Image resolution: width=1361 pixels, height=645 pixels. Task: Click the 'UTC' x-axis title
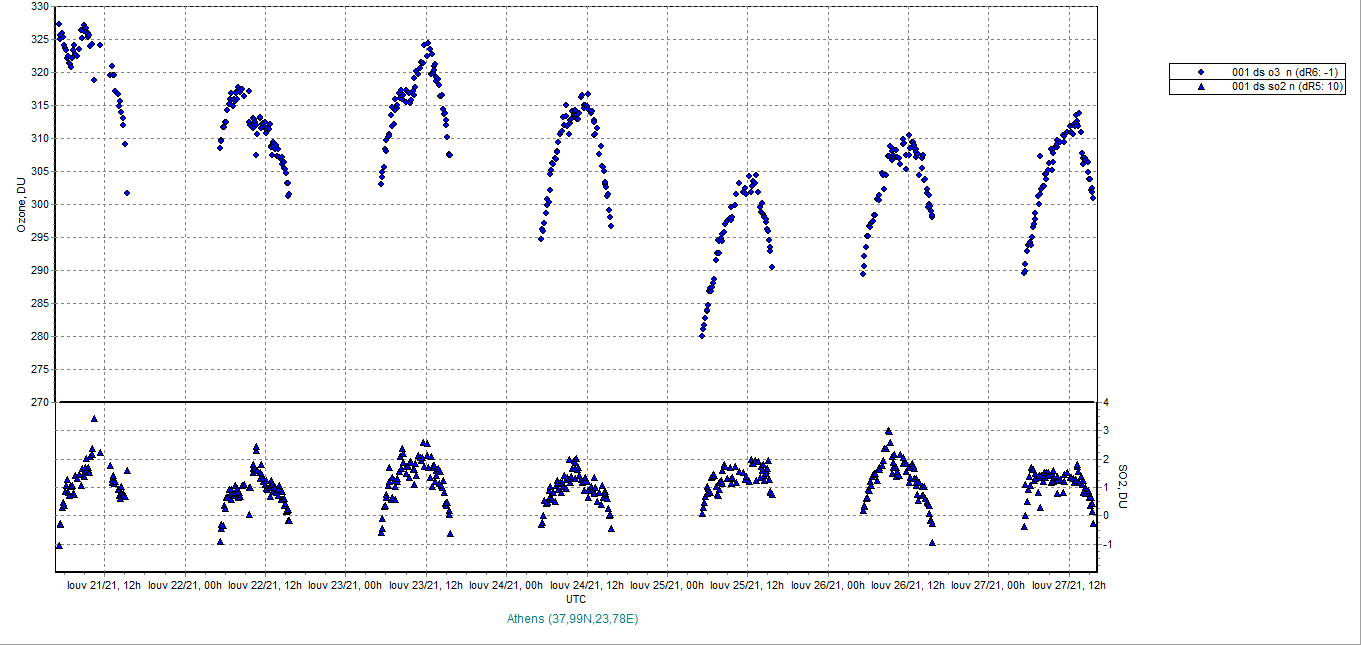pyautogui.click(x=576, y=599)
